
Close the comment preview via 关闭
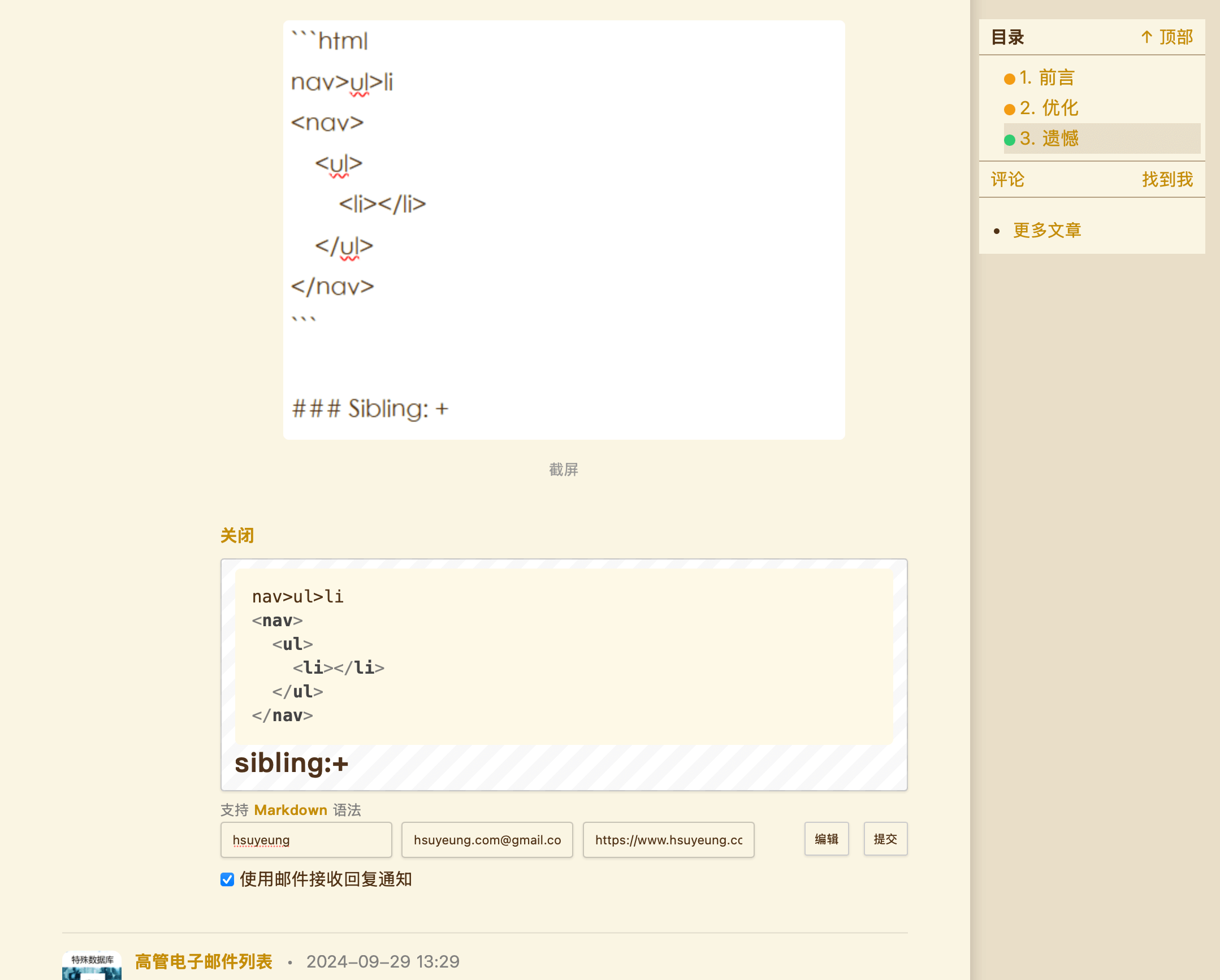pyautogui.click(x=237, y=535)
